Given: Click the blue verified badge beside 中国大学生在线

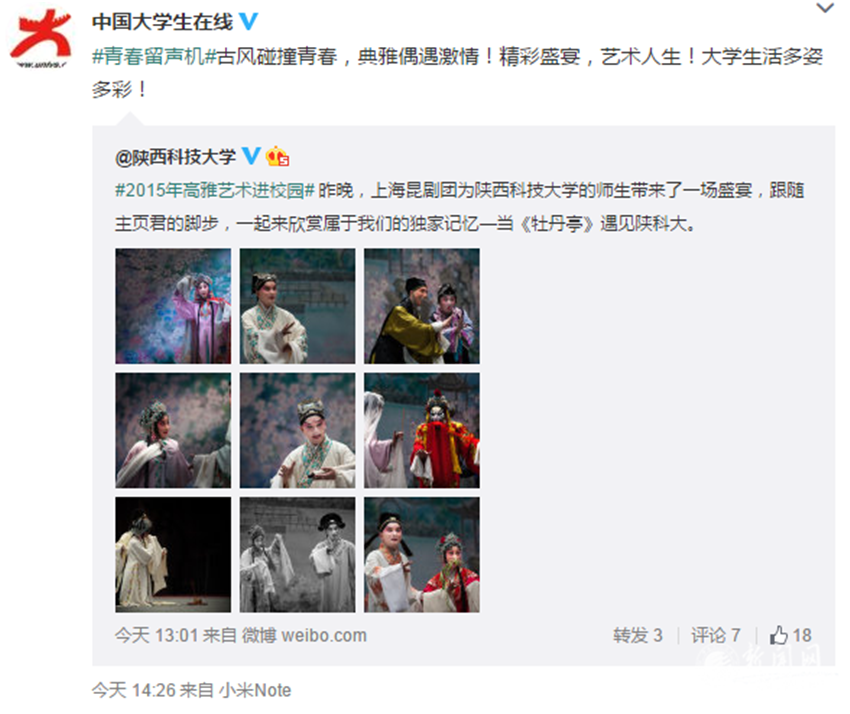Looking at the screenshot, I should click(248, 22).
